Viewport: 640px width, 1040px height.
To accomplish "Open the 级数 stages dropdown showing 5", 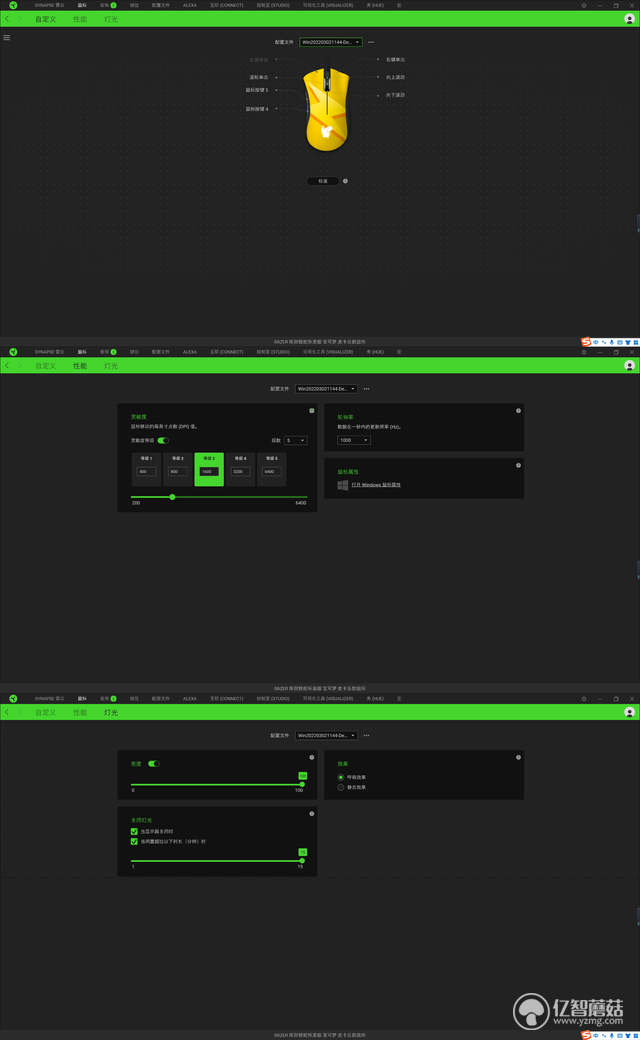I will click(295, 440).
